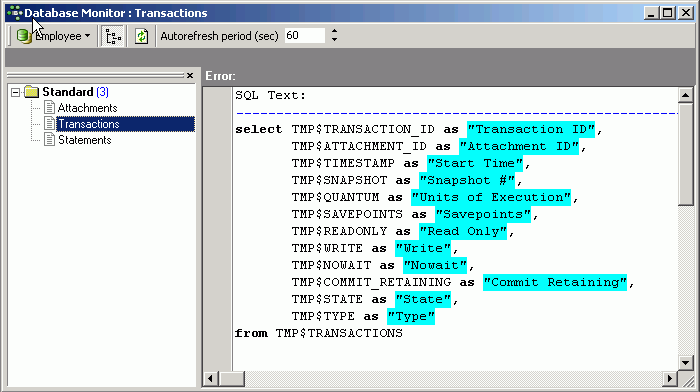Click the green refresh icon
Image resolution: width=700 pixels, height=392 pixels.
142,36
